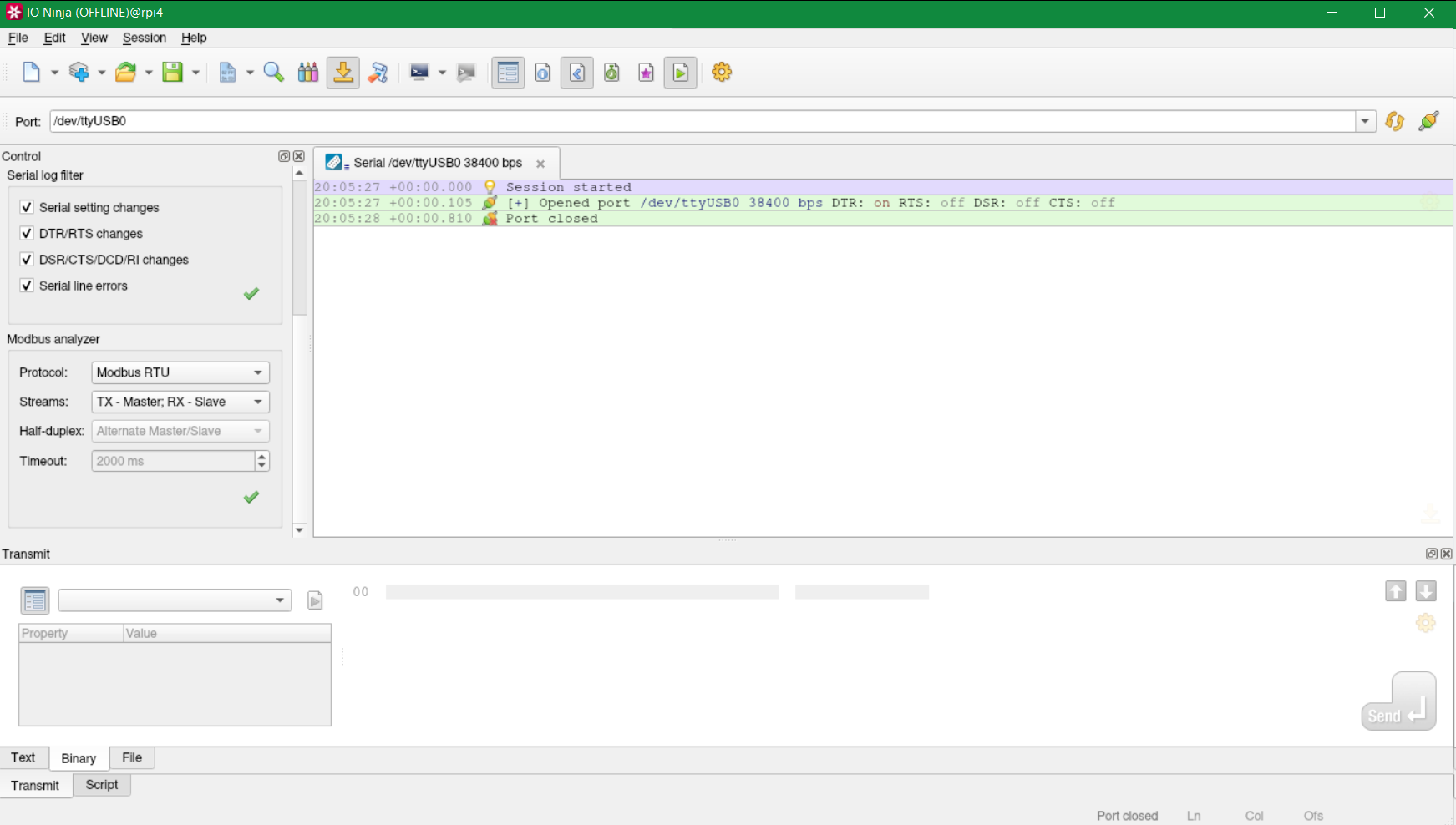Expand the Half-duplex Alternate Master/Slave dropdown
This screenshot has width=1456, height=825.
pos(180,431)
